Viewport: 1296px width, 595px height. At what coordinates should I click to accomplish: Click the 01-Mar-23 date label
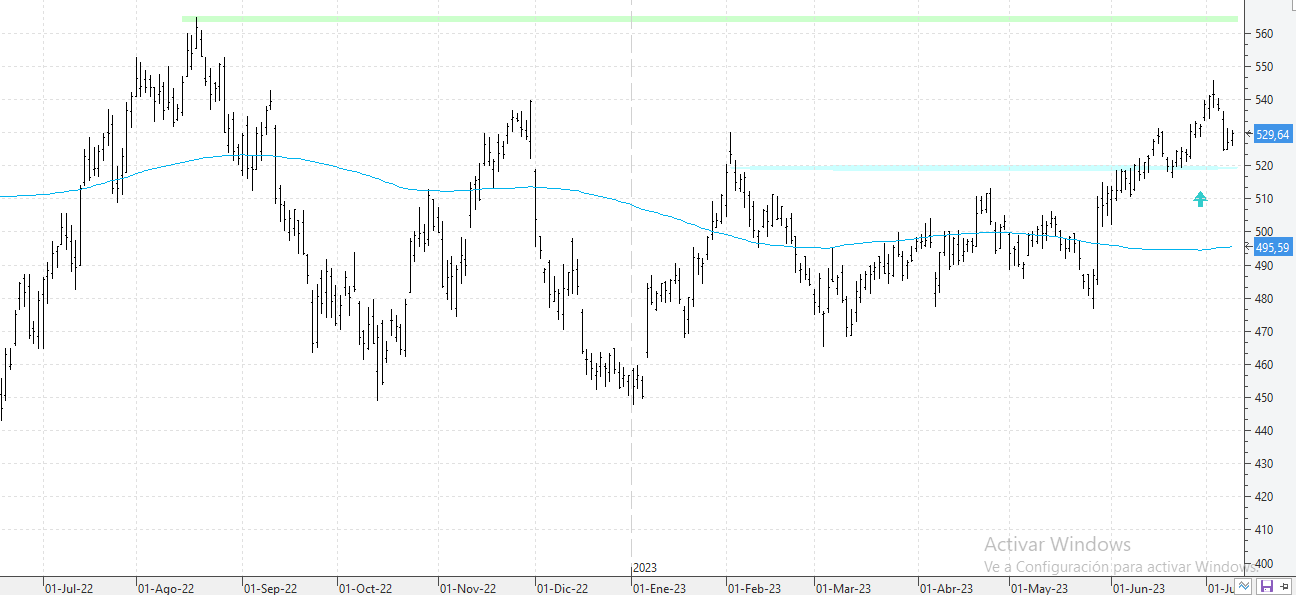click(844, 589)
